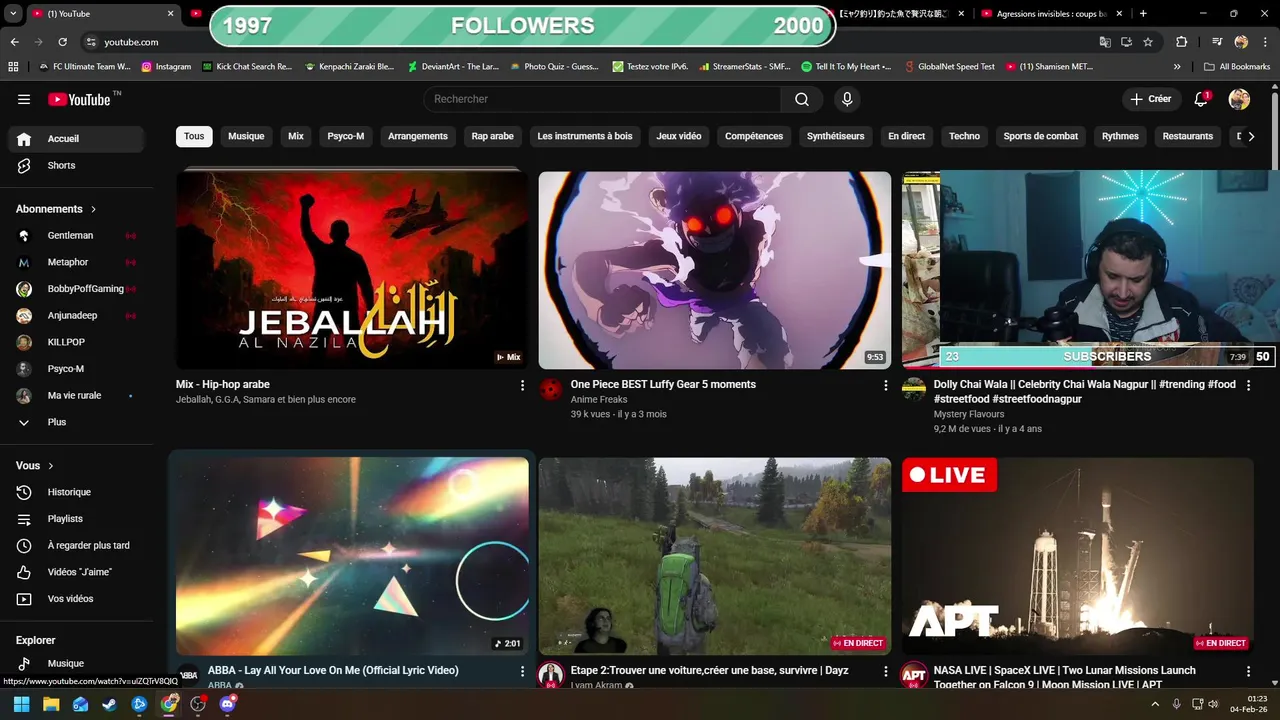1280x720 pixels.
Task: Open options for Dolly Chai Wala video
Action: pyautogui.click(x=1248, y=385)
